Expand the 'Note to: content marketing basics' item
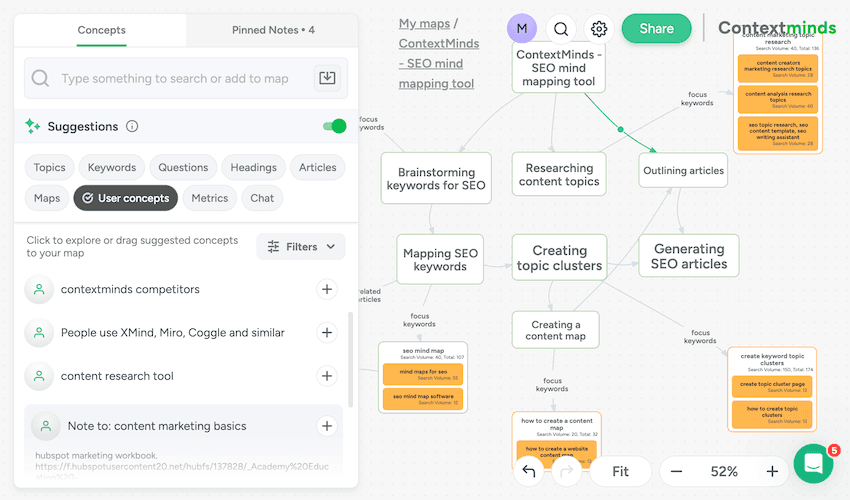The image size is (850, 500). 156,426
